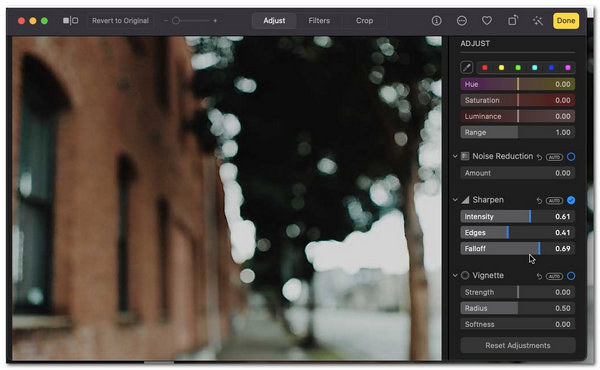Viewport: 600px width, 370px height.
Task: Select the magenta color swatch
Action: click(568, 68)
